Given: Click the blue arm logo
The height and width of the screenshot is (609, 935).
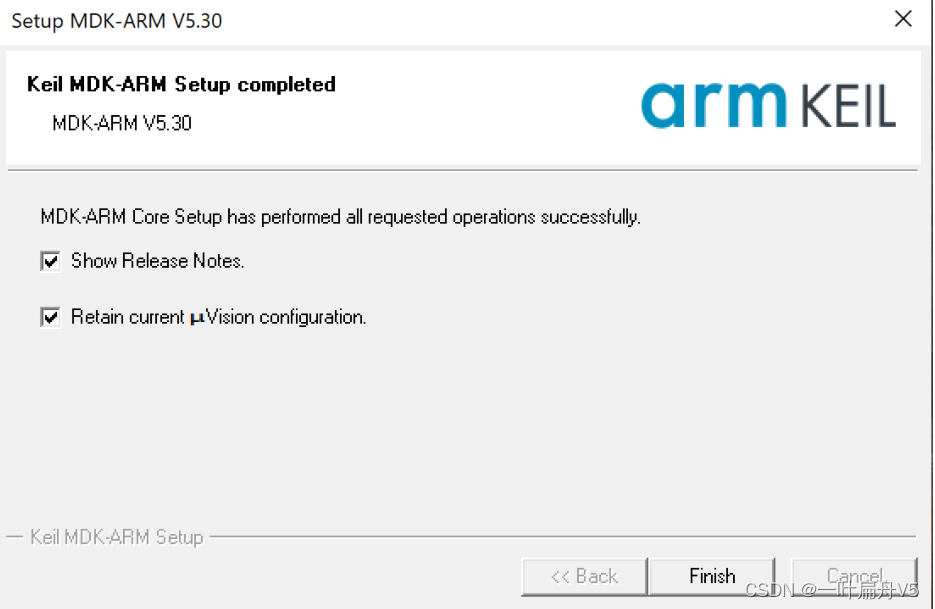Looking at the screenshot, I should pos(714,105).
